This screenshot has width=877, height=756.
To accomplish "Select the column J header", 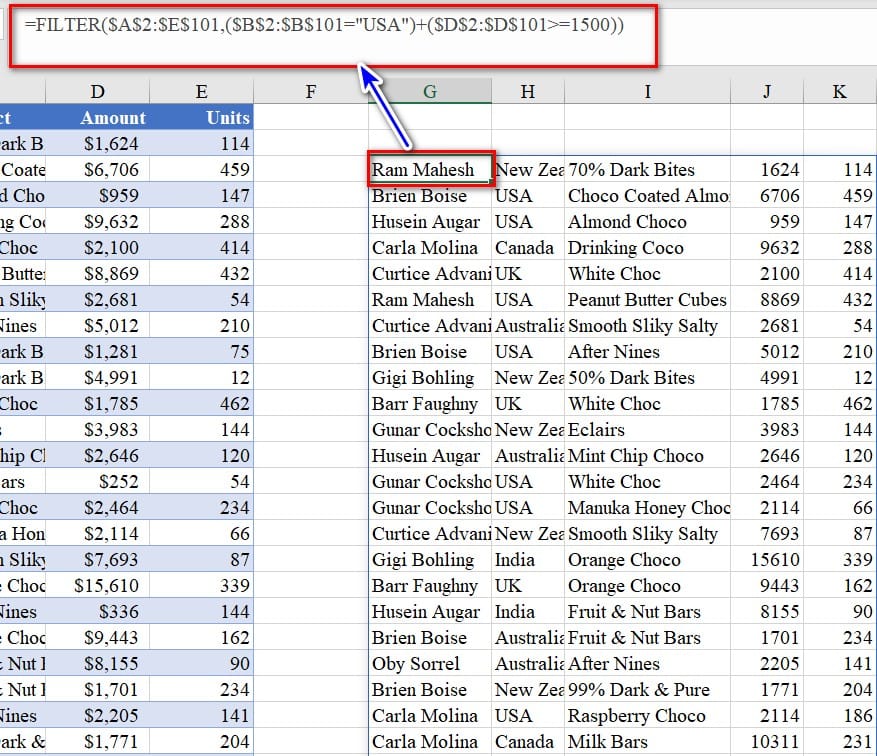I will point(766,92).
